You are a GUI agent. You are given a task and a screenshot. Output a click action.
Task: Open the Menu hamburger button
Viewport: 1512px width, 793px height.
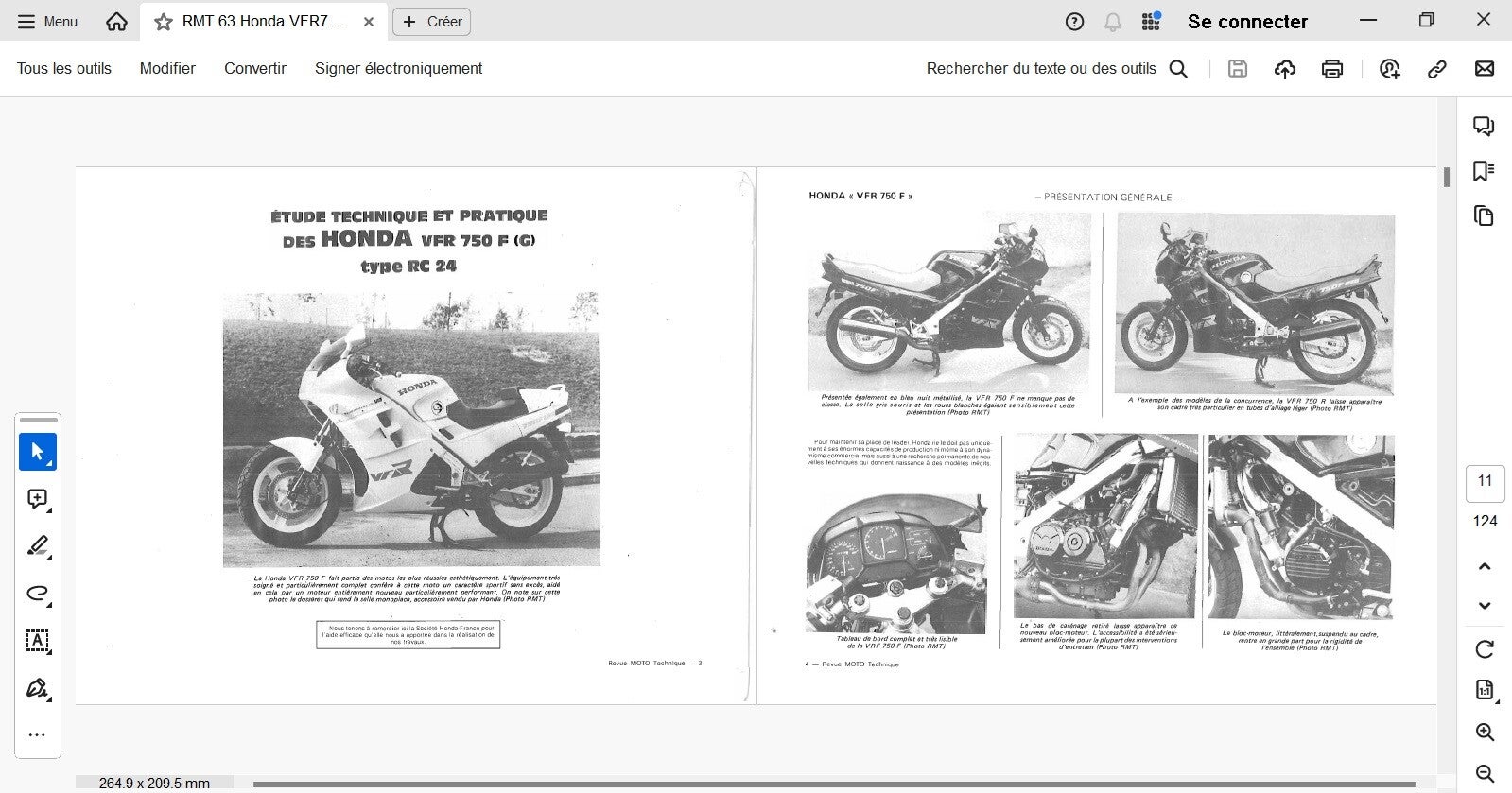tap(47, 22)
